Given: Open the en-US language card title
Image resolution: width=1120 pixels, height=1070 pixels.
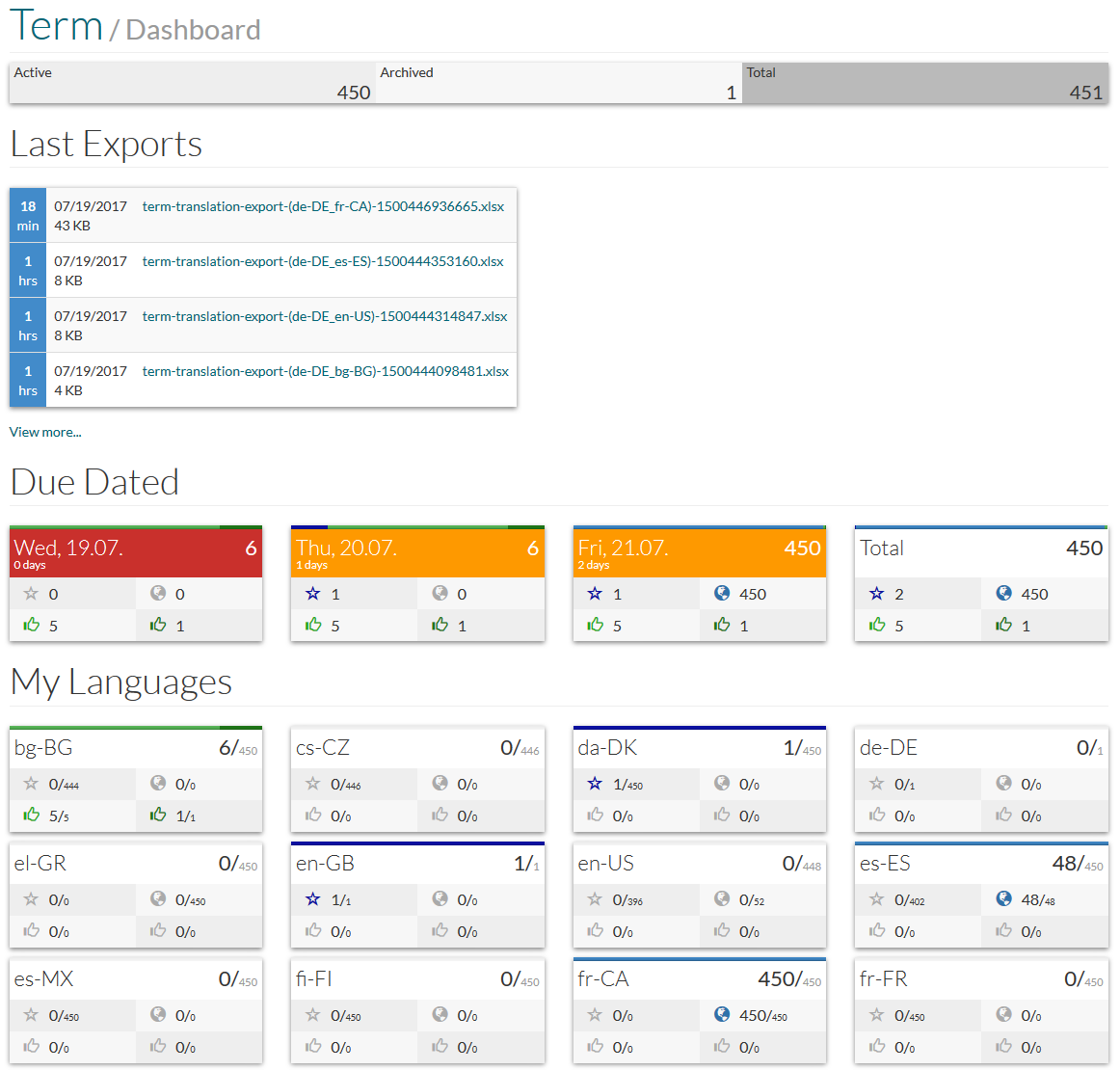Looking at the screenshot, I should pyautogui.click(x=605, y=864).
